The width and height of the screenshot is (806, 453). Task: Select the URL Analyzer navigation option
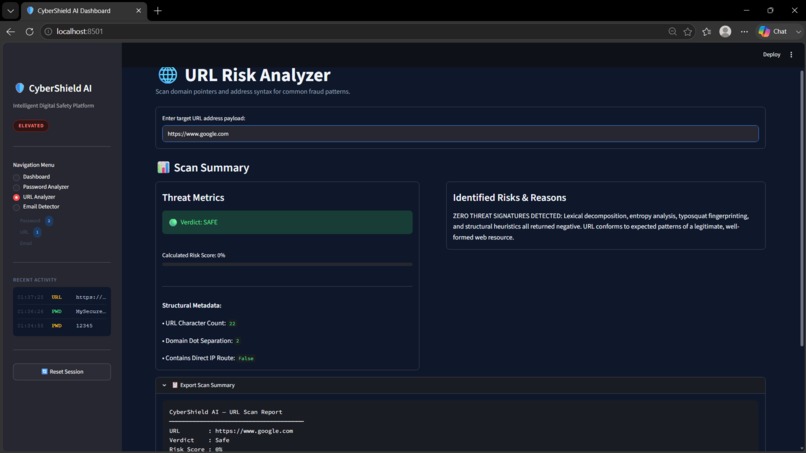coord(34,197)
